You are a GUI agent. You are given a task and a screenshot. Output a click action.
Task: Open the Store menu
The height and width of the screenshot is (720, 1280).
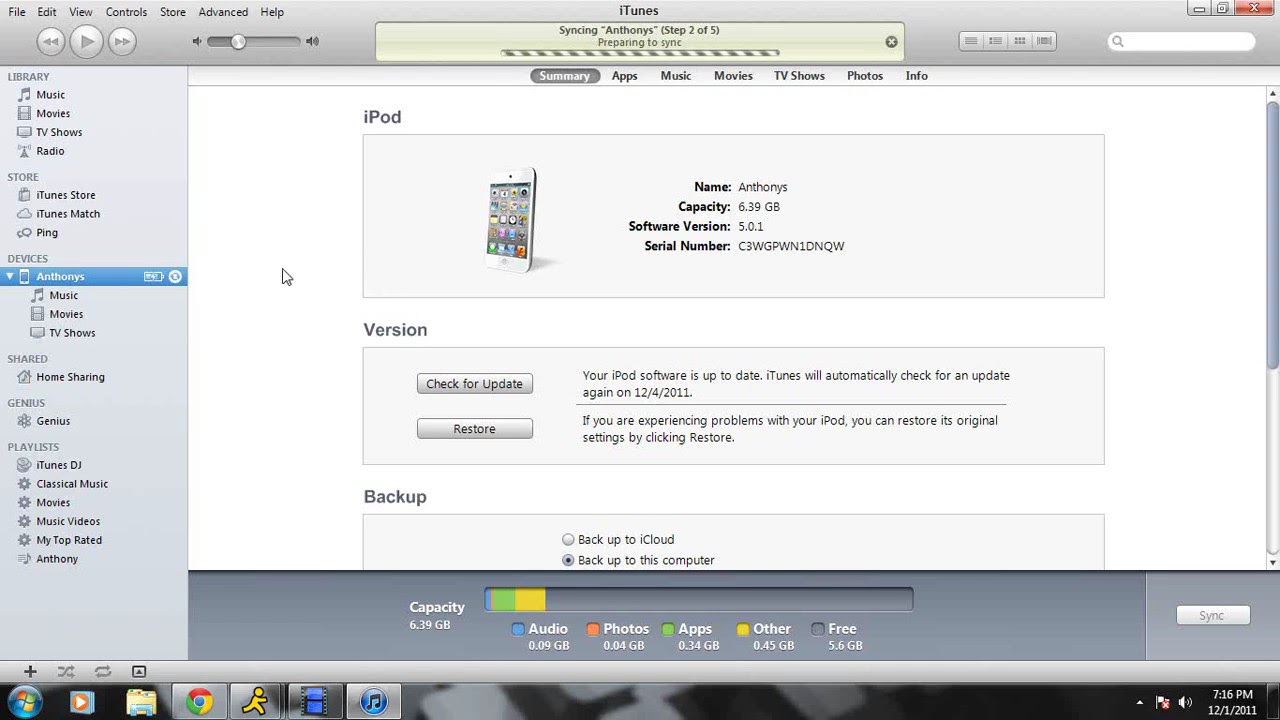173,12
